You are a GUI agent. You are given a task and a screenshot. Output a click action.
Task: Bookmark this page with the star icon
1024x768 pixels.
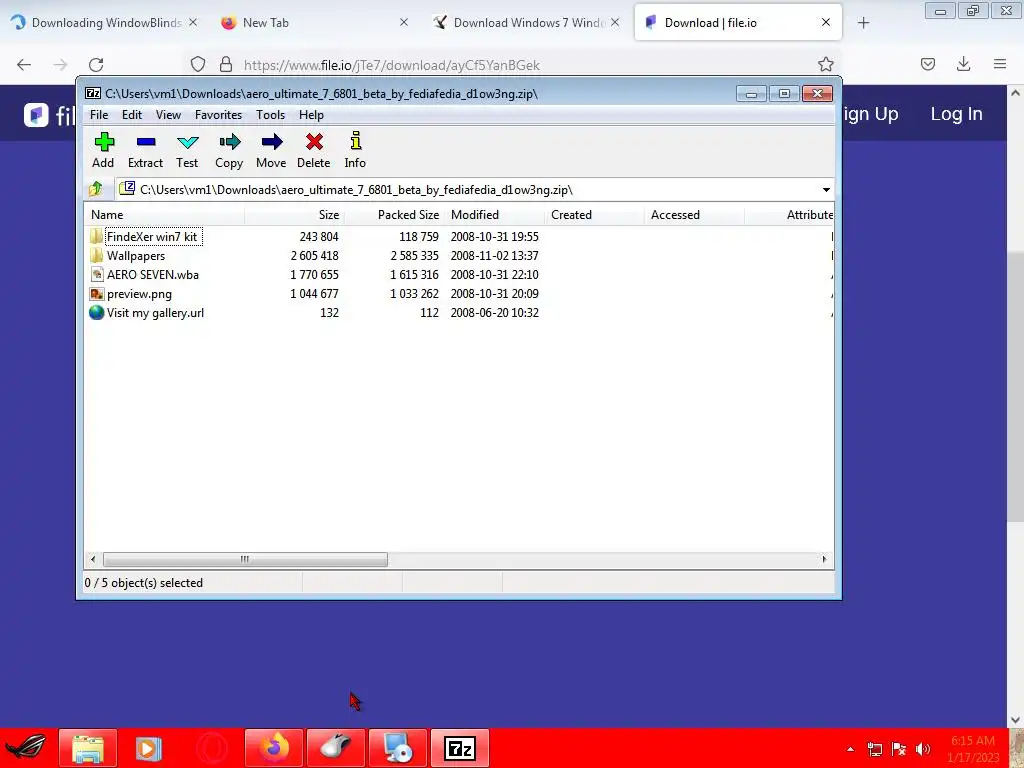click(825, 64)
